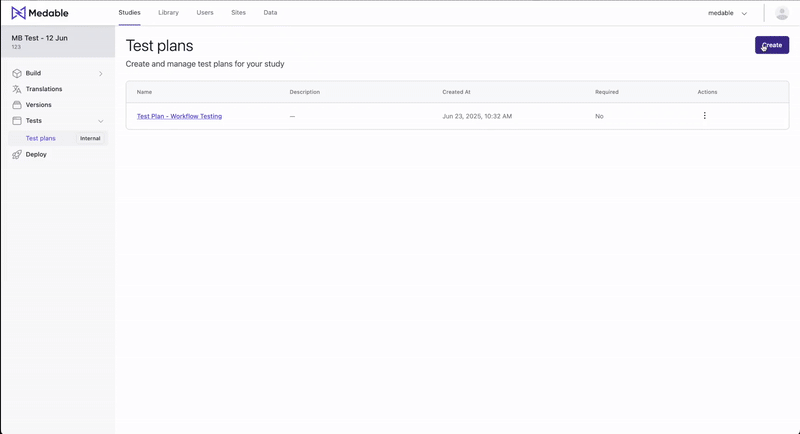
Task: Click the Medable logo
Action: coord(40,13)
